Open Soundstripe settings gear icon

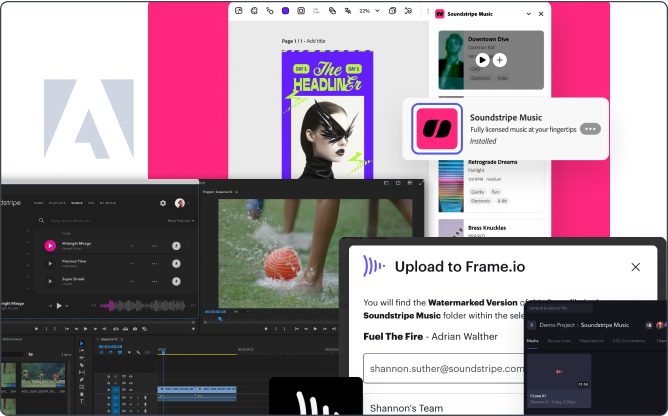(163, 203)
